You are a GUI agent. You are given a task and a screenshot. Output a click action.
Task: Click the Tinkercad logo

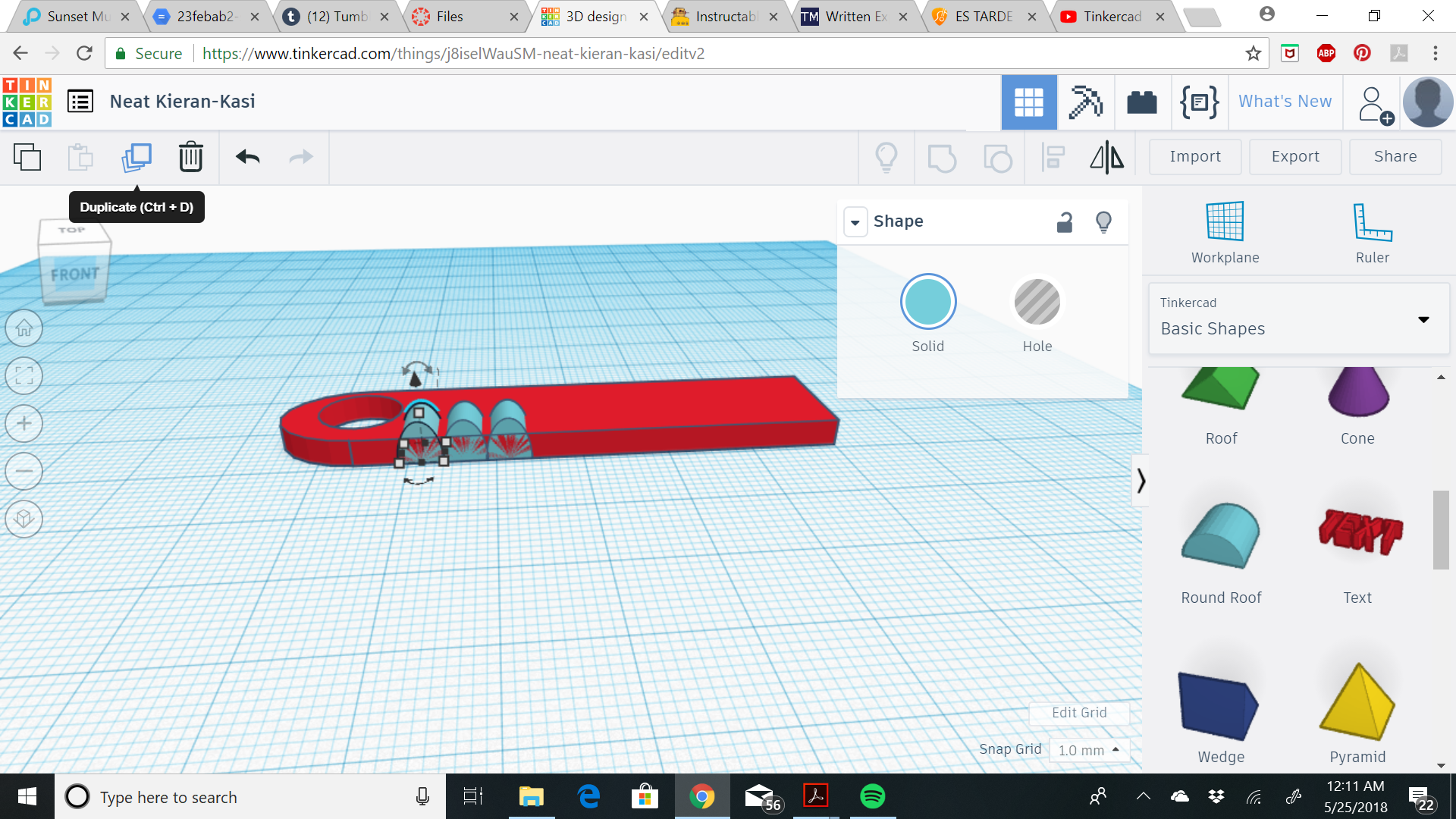(x=27, y=102)
